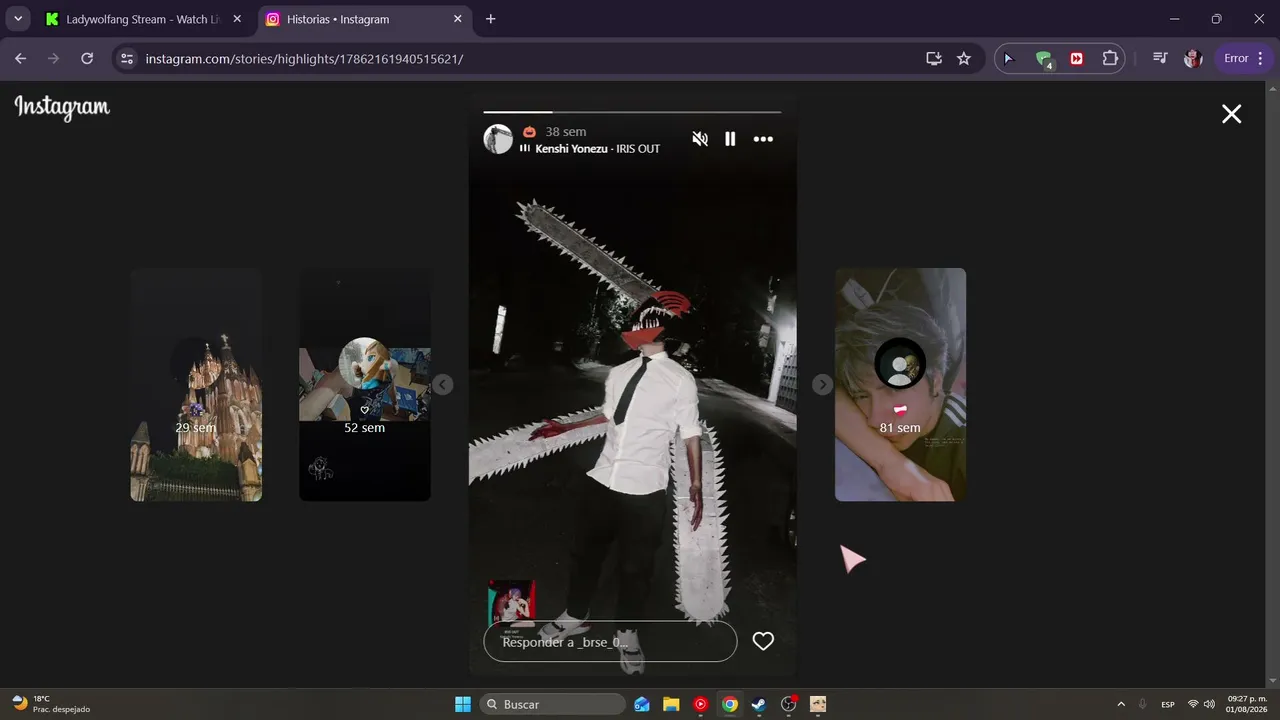The height and width of the screenshot is (720, 1280).
Task: Open the Extensions puzzle menu
Action: pos(1110,59)
